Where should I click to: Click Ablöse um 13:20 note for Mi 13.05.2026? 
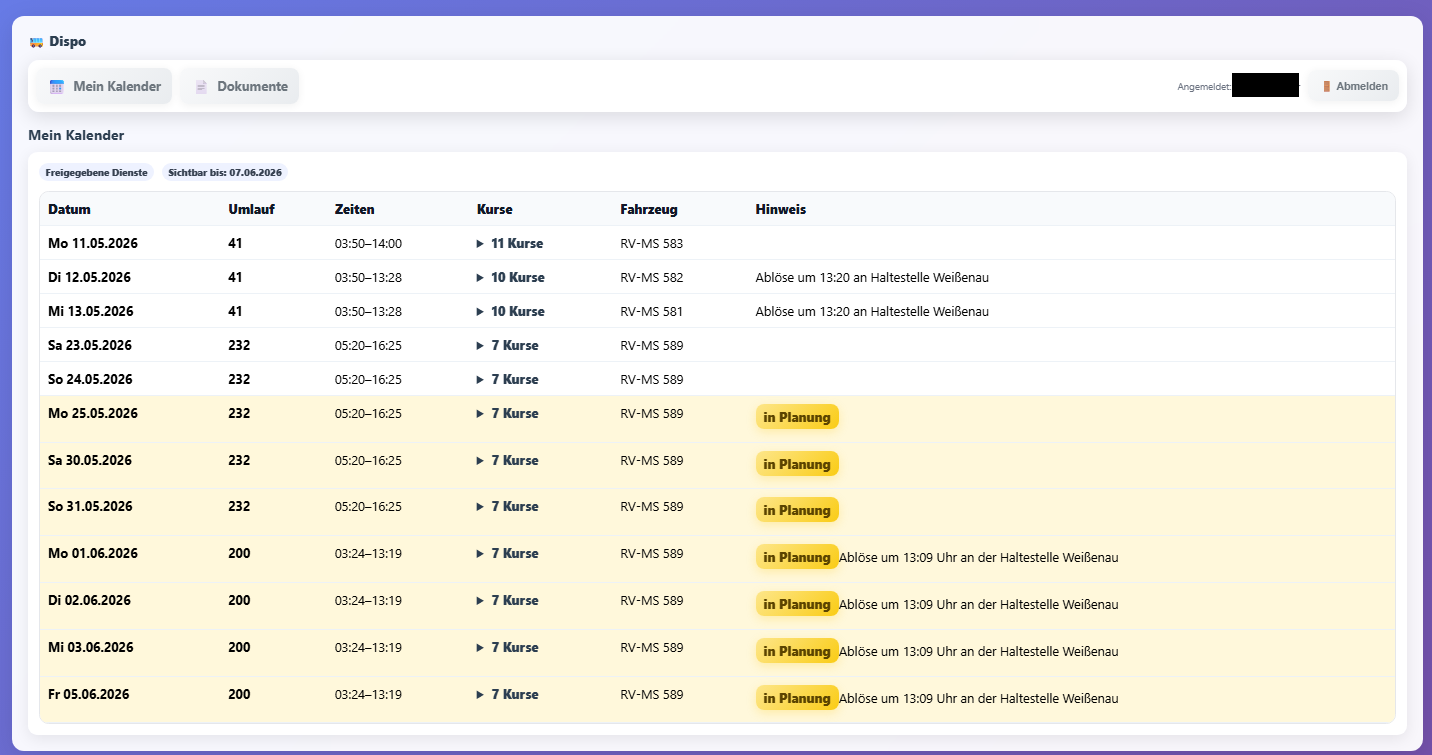coord(872,311)
